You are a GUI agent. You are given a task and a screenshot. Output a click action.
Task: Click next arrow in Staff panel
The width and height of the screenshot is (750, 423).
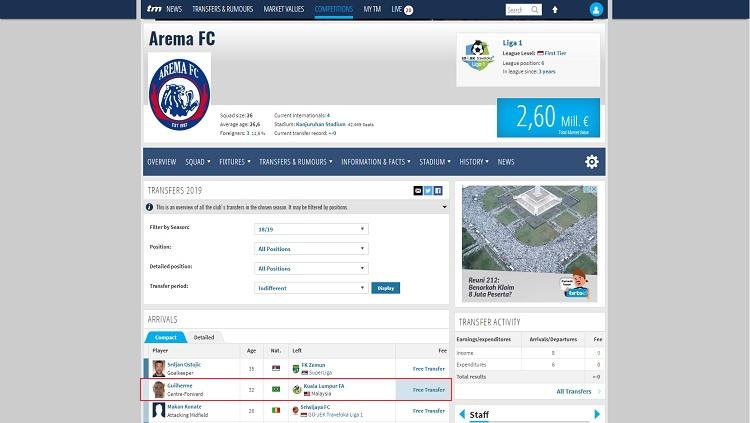click(597, 414)
